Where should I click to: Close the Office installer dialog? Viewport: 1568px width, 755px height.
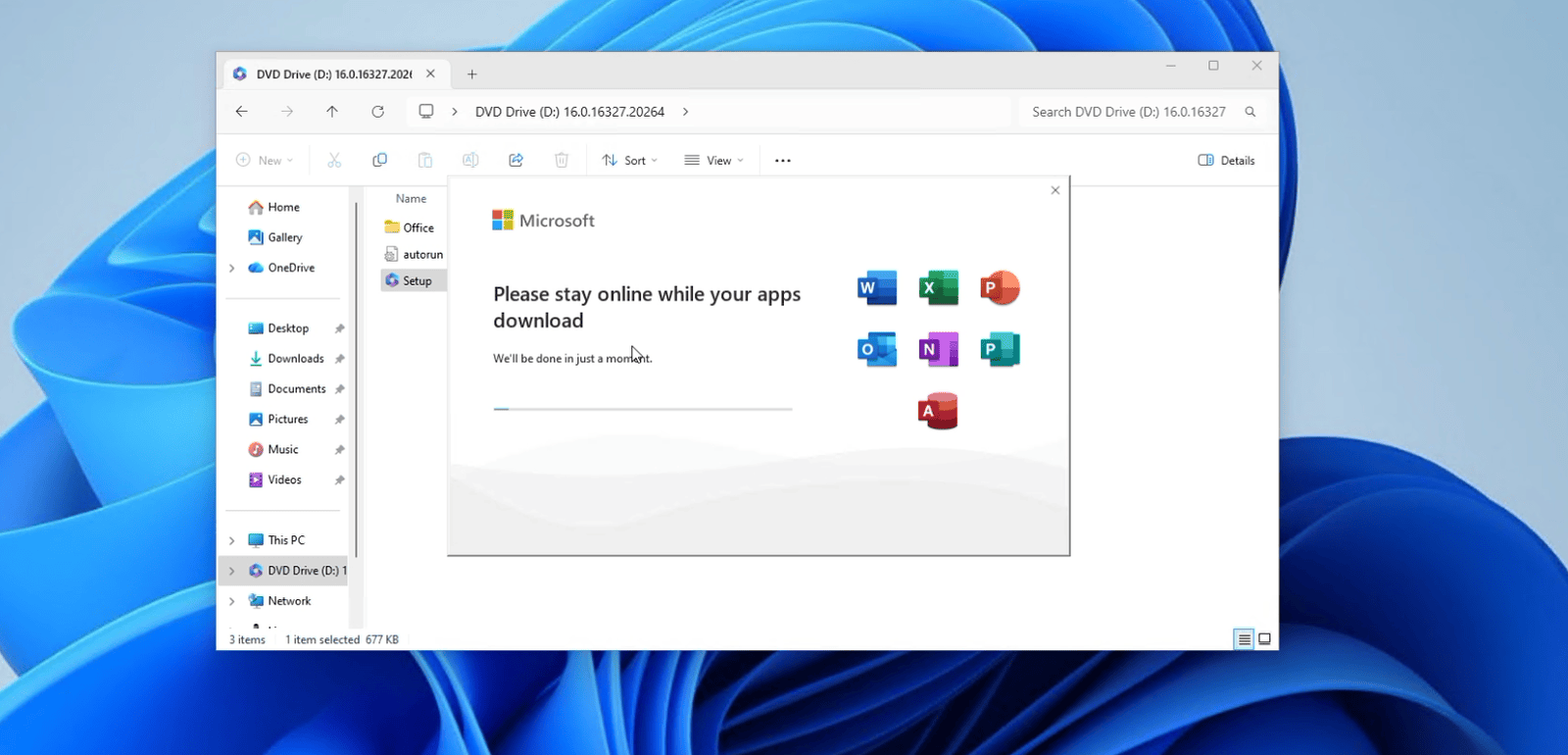pos(1055,190)
